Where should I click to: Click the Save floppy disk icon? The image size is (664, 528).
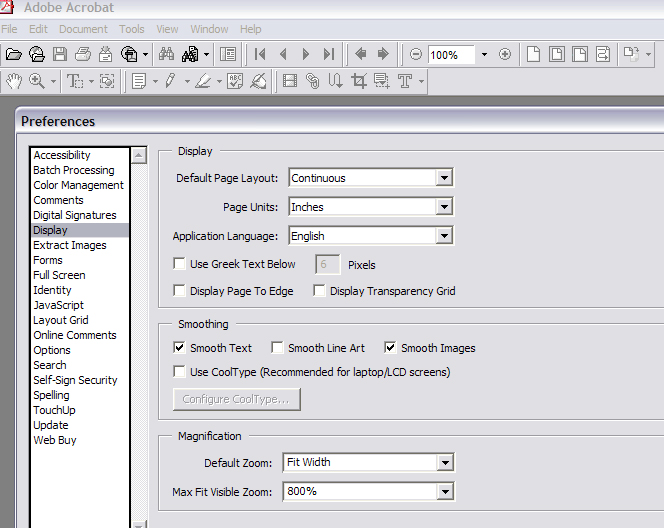(60, 54)
